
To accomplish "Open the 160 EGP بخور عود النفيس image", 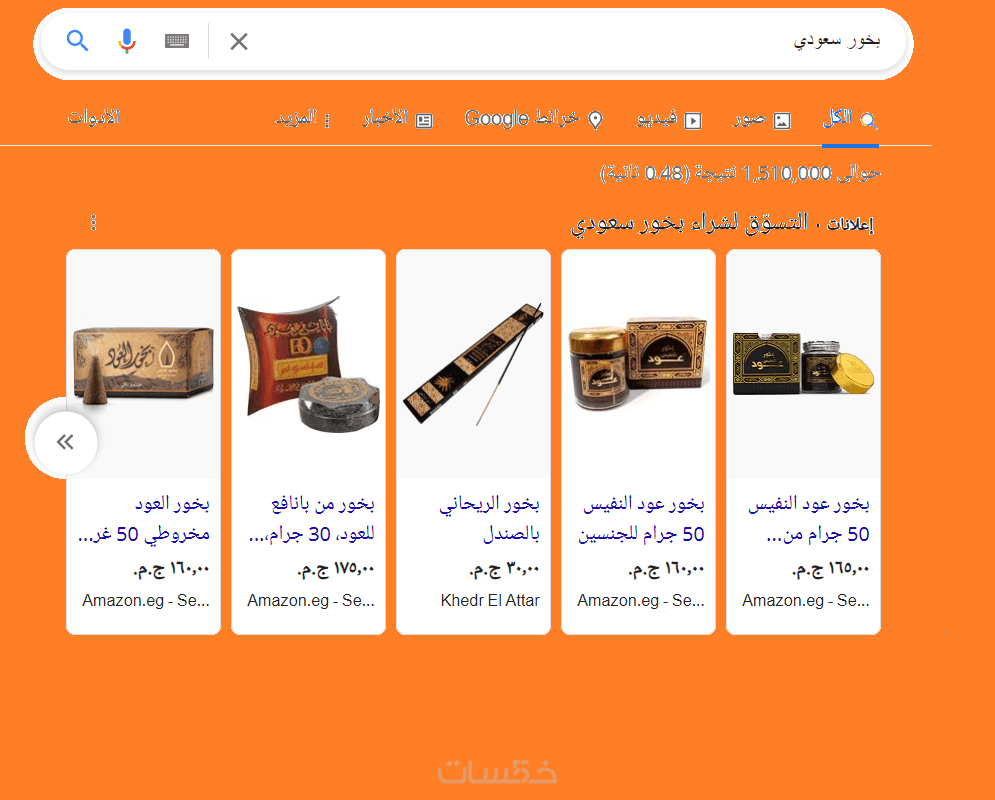I will (x=638, y=364).
